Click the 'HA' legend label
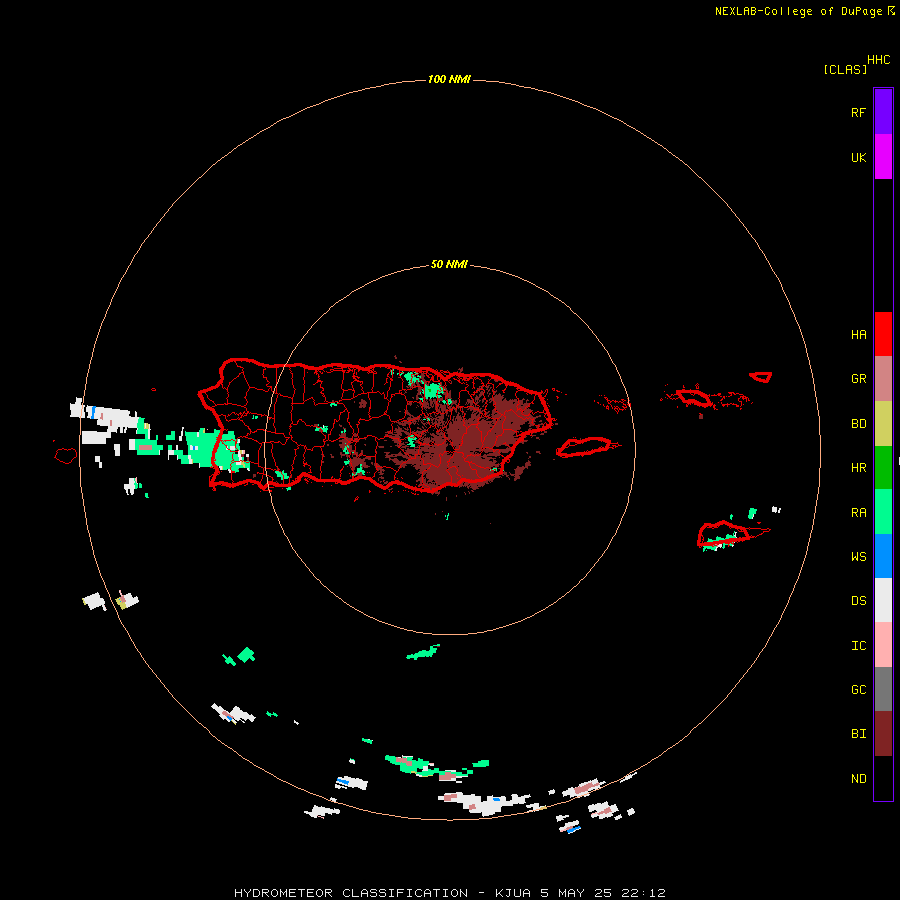 coord(858,335)
